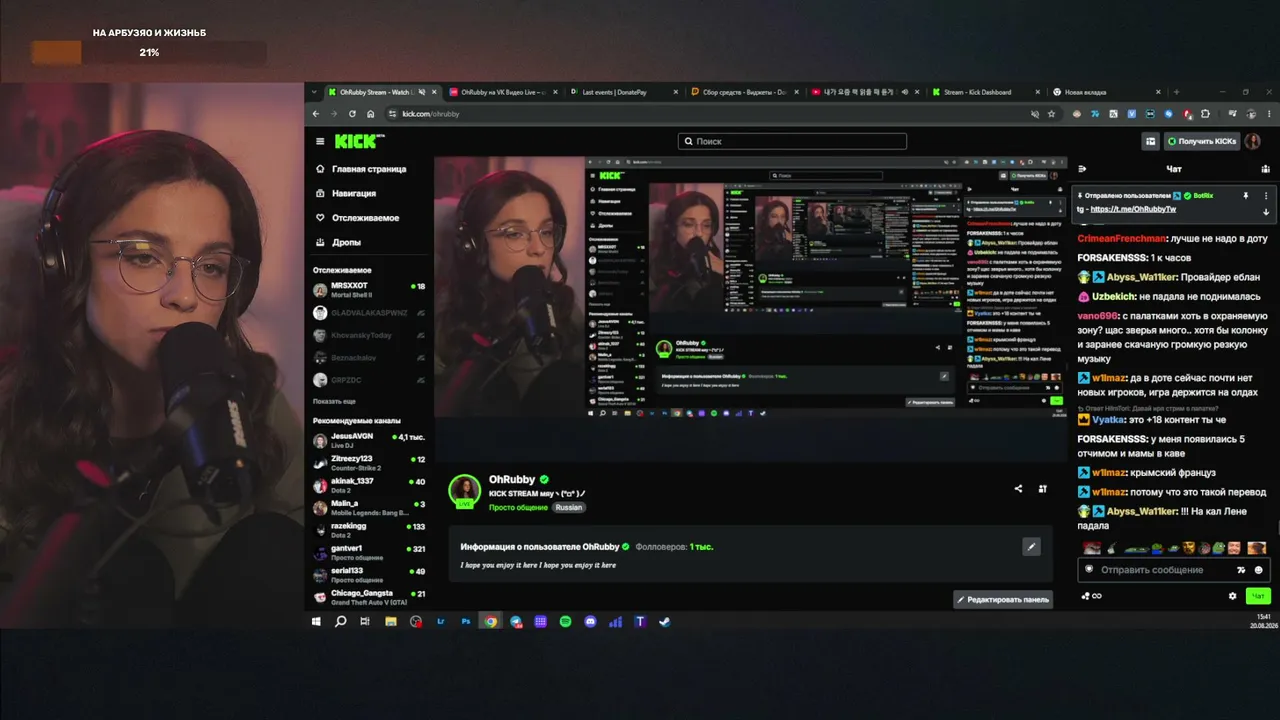This screenshot has width=1280, height=720.
Task: Open Windows taskbar search
Action: pos(340,621)
